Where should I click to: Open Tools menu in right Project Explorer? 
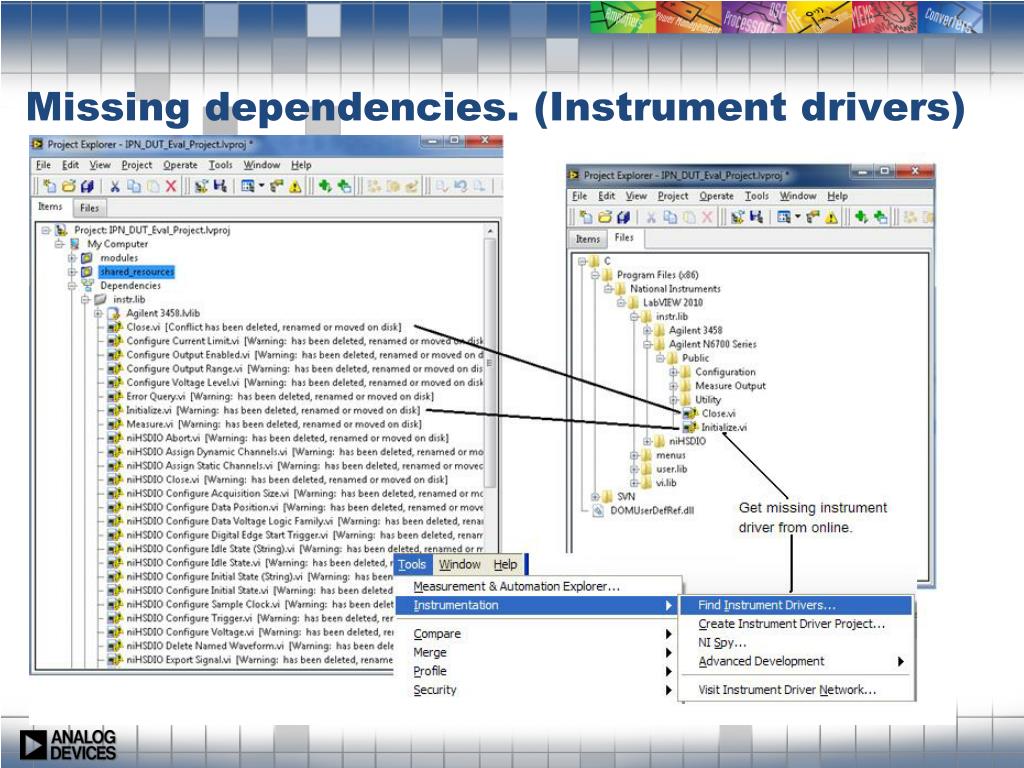click(x=757, y=196)
